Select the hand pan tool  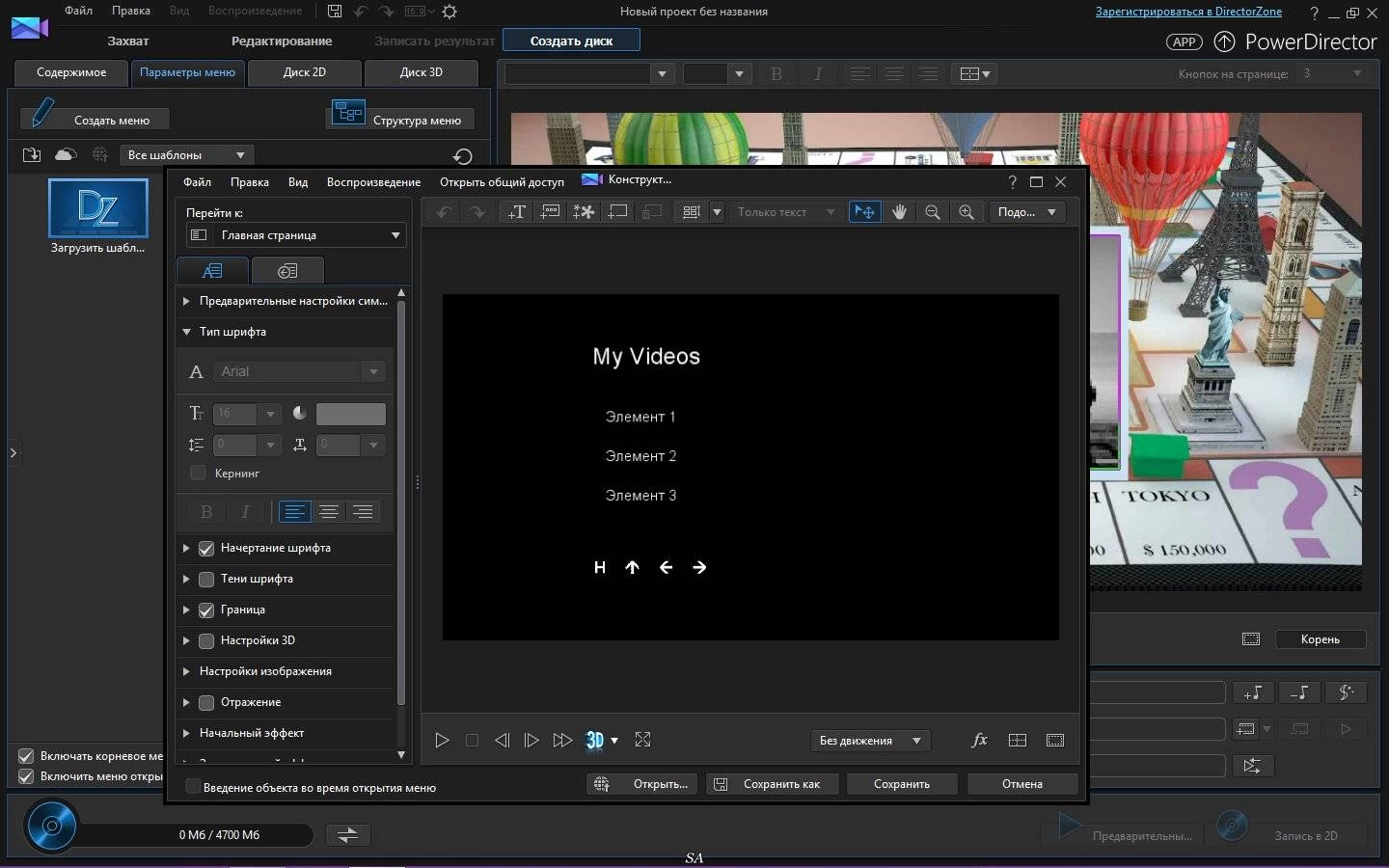(x=899, y=212)
